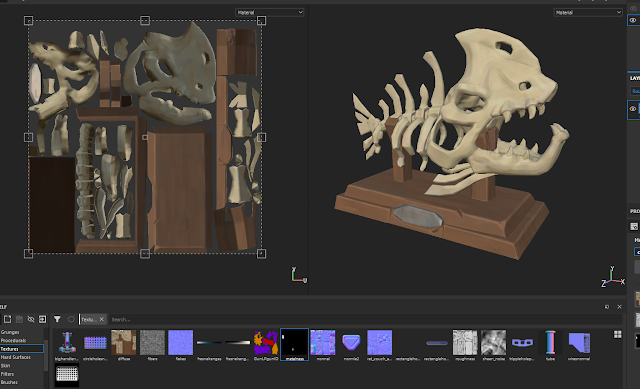The height and width of the screenshot is (389, 640).
Task: Select the circleholes texture thumbnail
Action: pyautogui.click(x=95, y=342)
